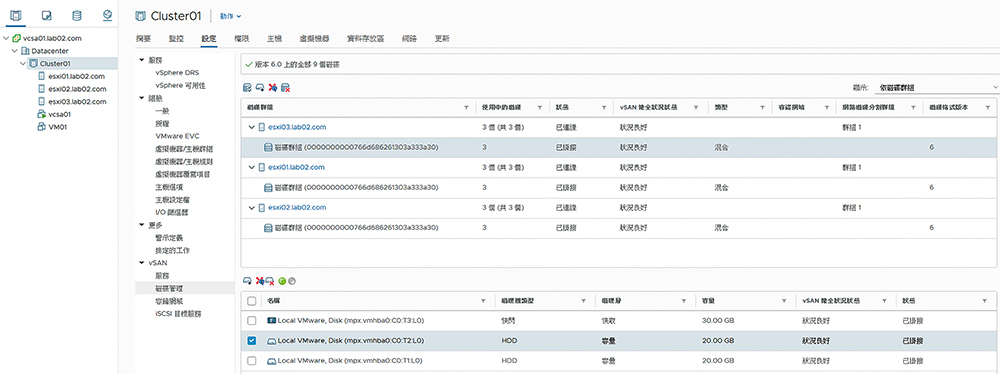The height and width of the screenshot is (374, 1000).
Task: Click the disk group icon under esxi02.lab02.com
Action: point(268,228)
